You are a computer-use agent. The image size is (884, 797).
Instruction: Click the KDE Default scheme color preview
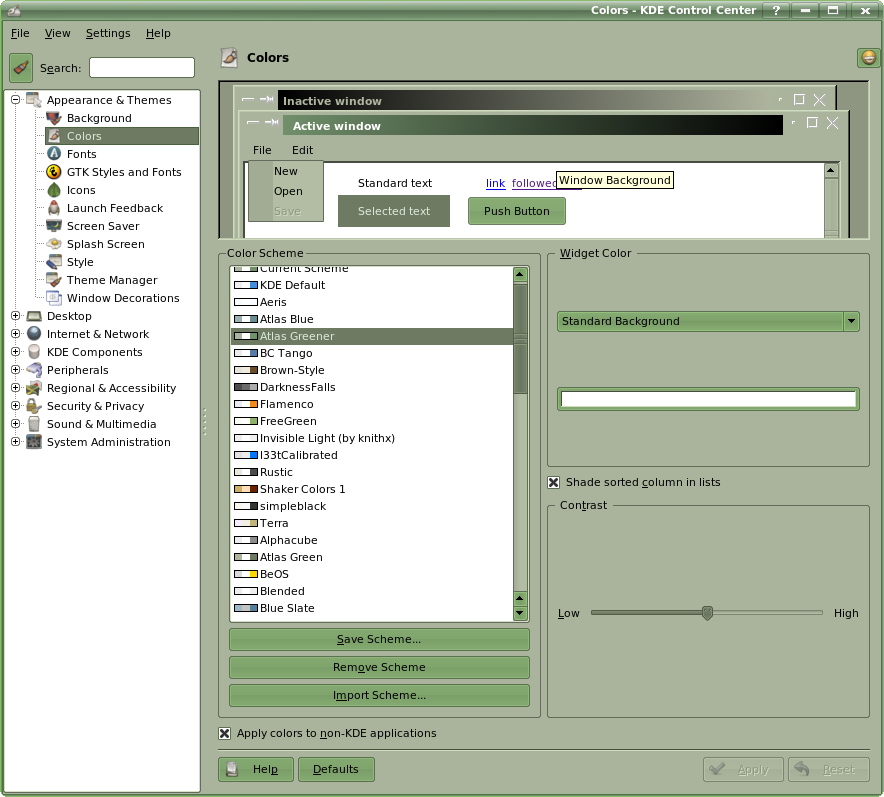coord(246,285)
